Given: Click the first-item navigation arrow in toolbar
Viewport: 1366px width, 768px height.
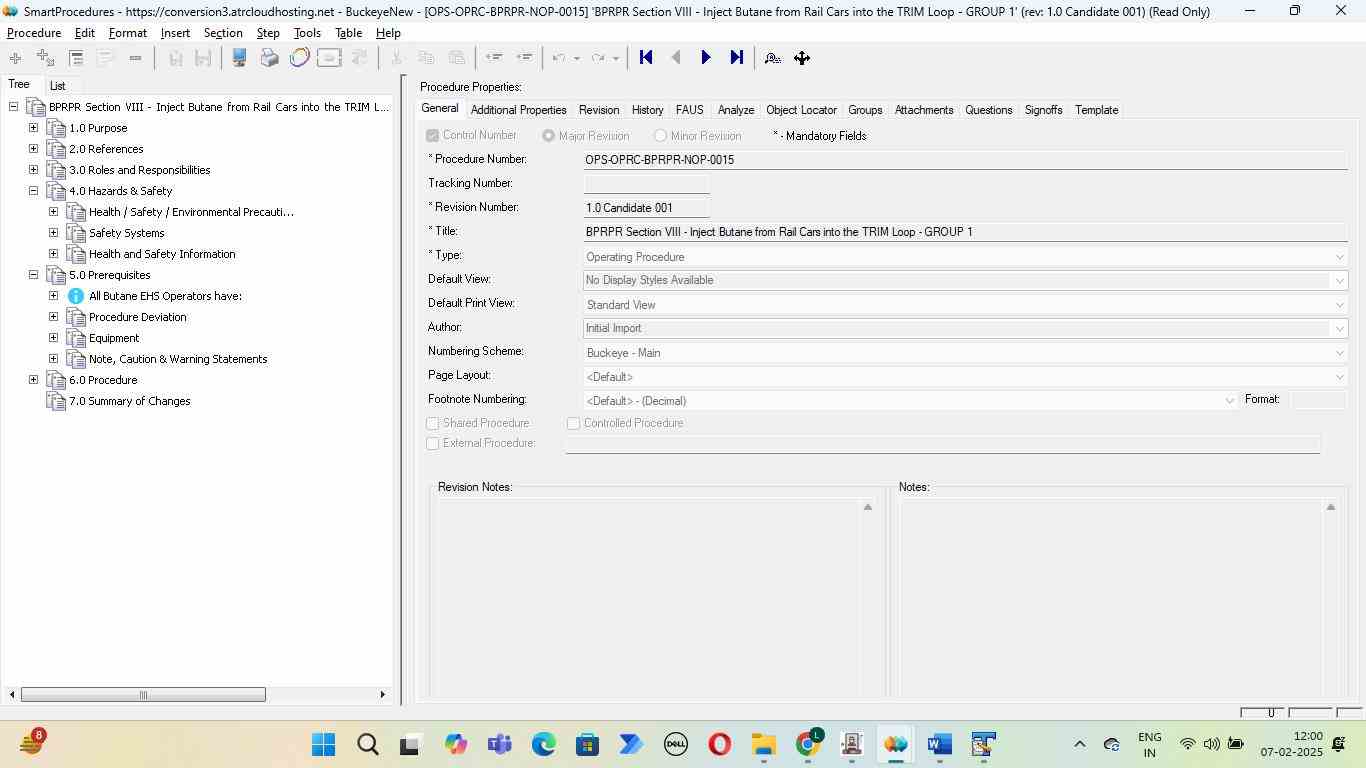Looking at the screenshot, I should pos(646,58).
